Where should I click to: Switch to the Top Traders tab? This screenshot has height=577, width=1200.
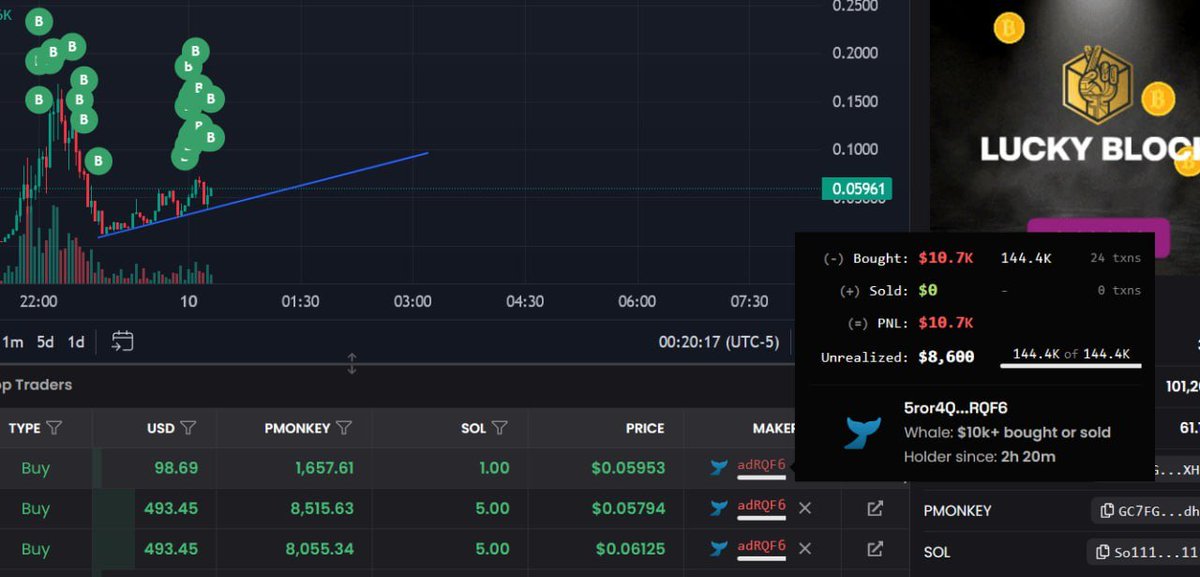[36, 385]
